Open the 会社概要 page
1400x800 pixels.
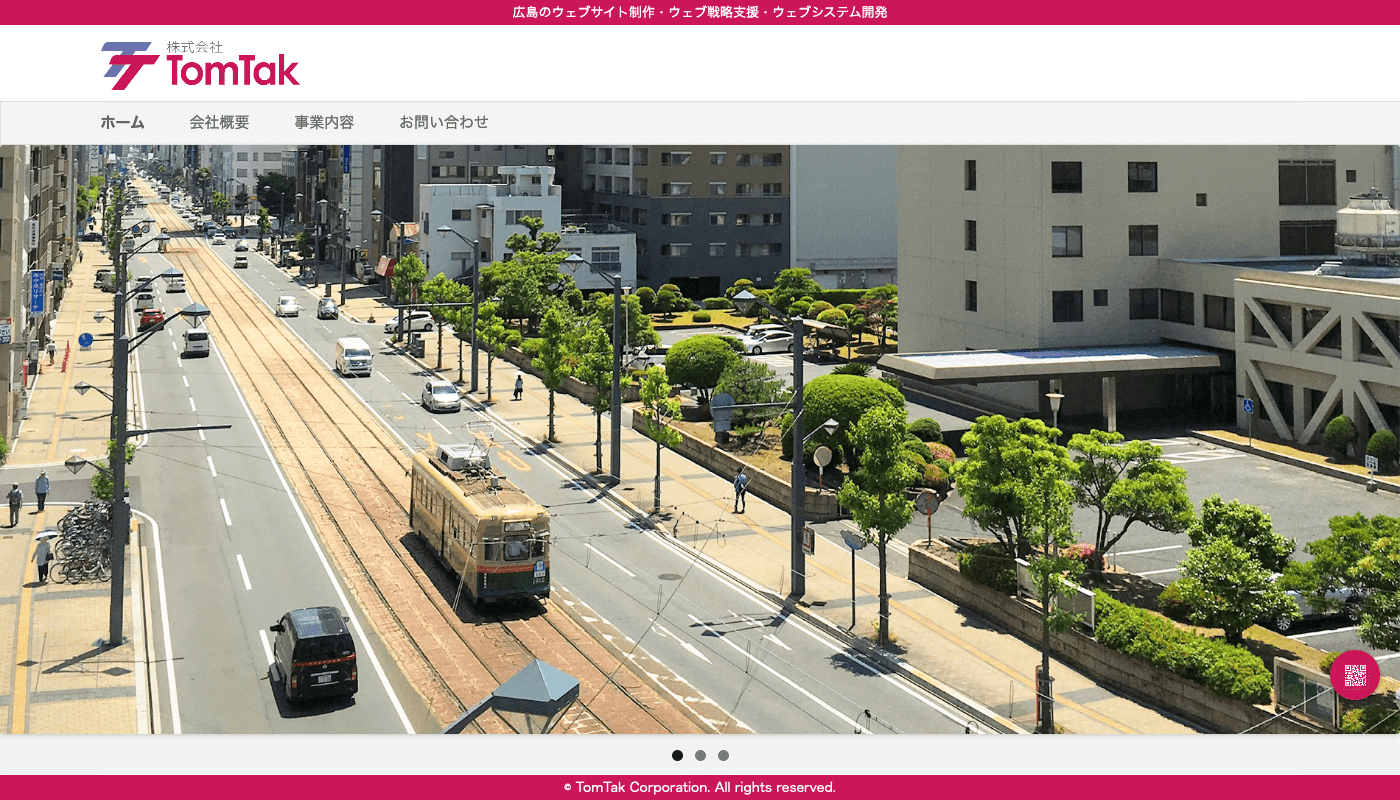pos(219,122)
